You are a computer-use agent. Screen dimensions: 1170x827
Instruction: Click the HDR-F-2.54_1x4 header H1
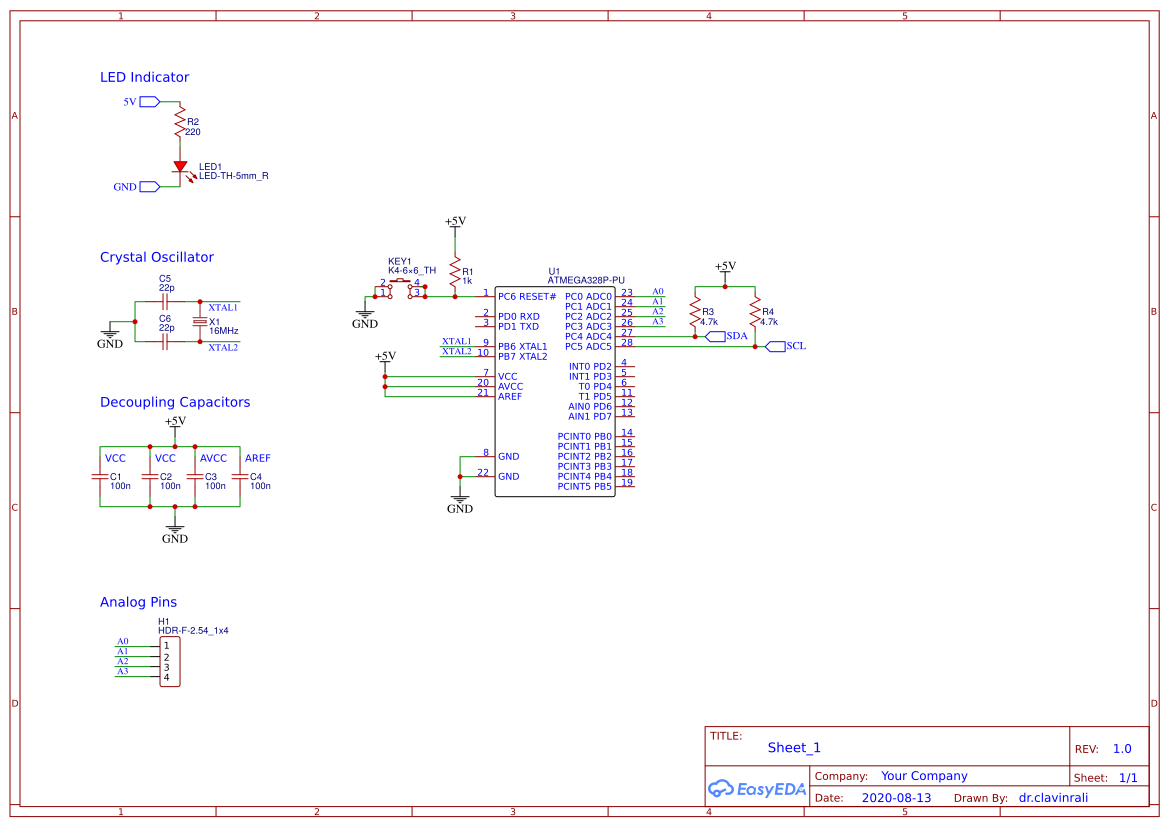171,663
